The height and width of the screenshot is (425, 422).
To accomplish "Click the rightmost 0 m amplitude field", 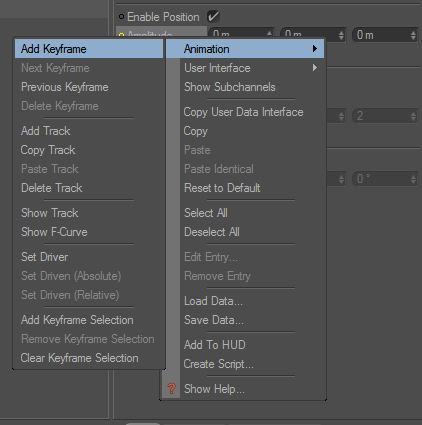I will pyautogui.click(x=385, y=35).
